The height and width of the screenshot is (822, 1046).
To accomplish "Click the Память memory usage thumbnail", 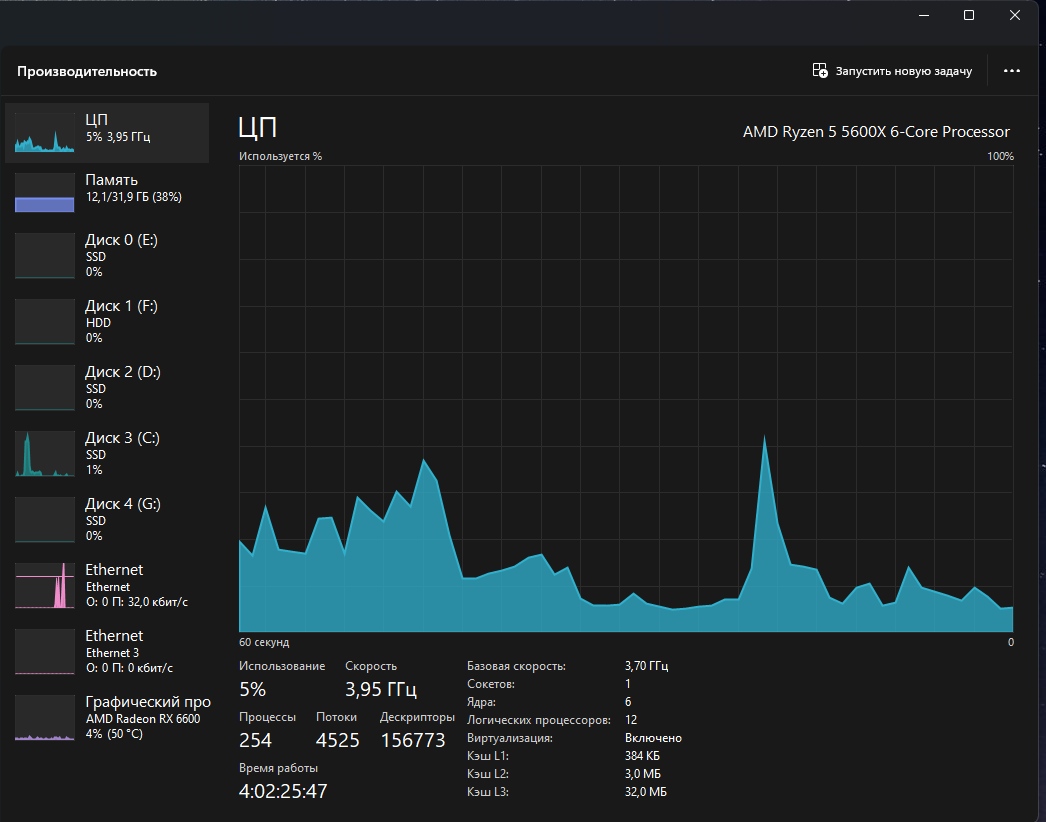I will [x=45, y=193].
